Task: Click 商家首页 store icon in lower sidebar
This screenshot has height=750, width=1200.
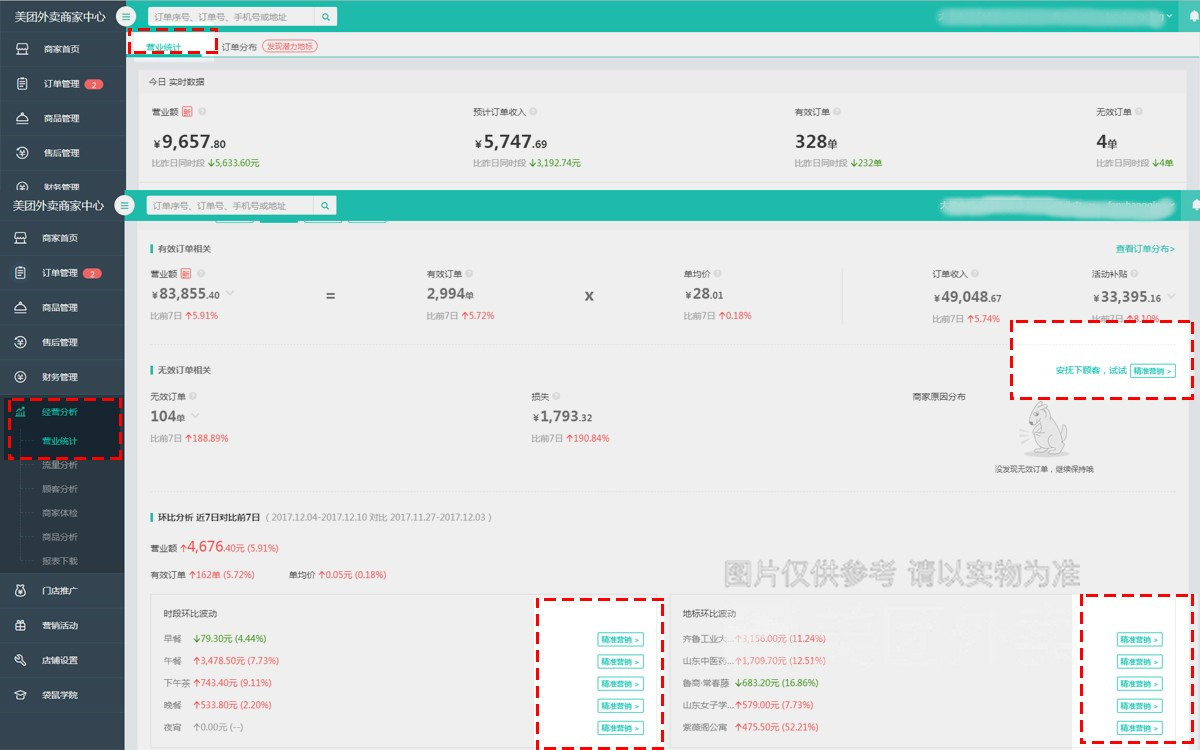Action: coord(21,238)
